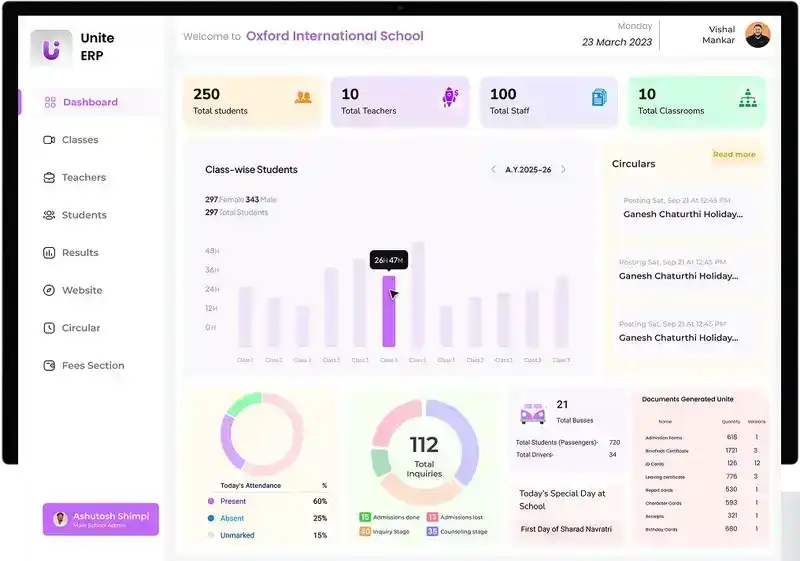Viewport: 800px width, 561px height.
Task: Open the Dashboard menu item
Action: click(x=95, y=102)
